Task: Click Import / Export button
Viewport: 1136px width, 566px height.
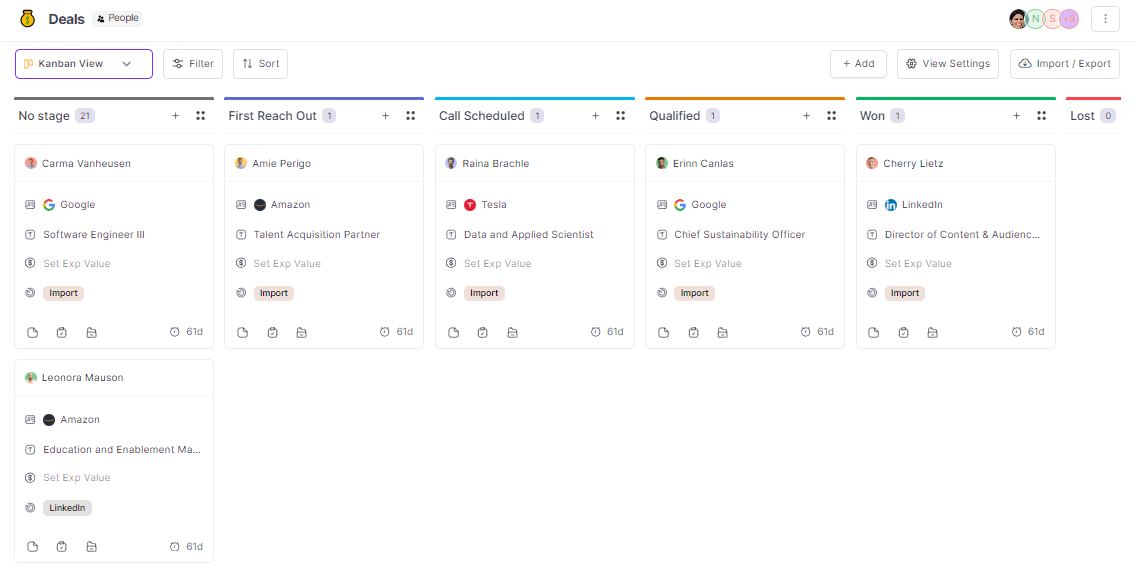Action: tap(1065, 64)
